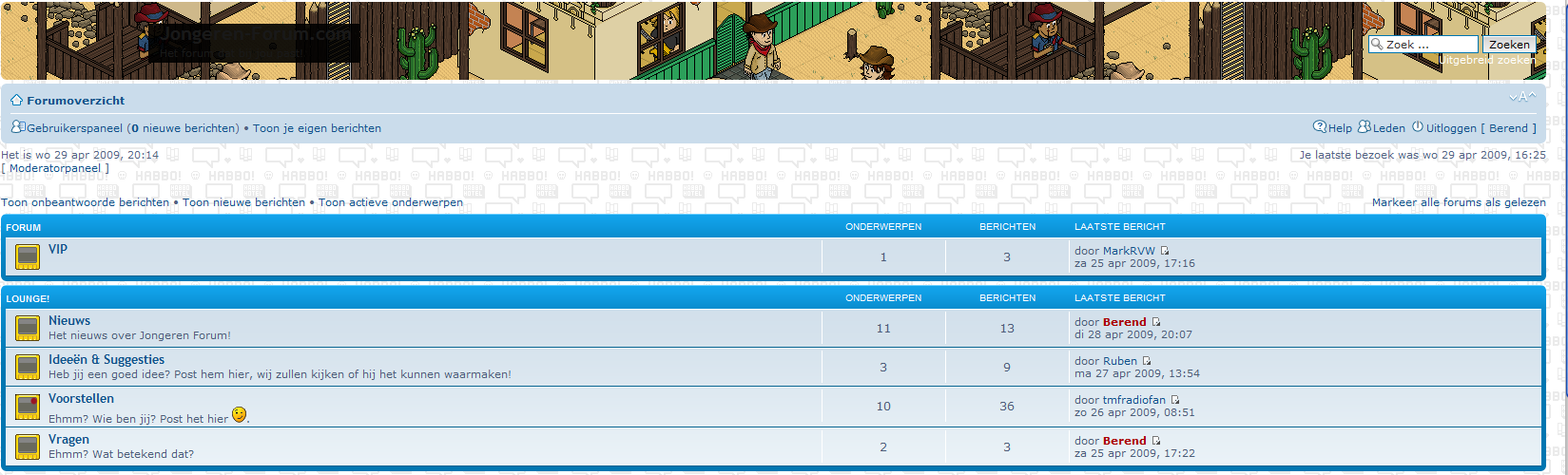
Task: Click the Gebruikerspaneel user panel icon
Action: pyautogui.click(x=18, y=126)
